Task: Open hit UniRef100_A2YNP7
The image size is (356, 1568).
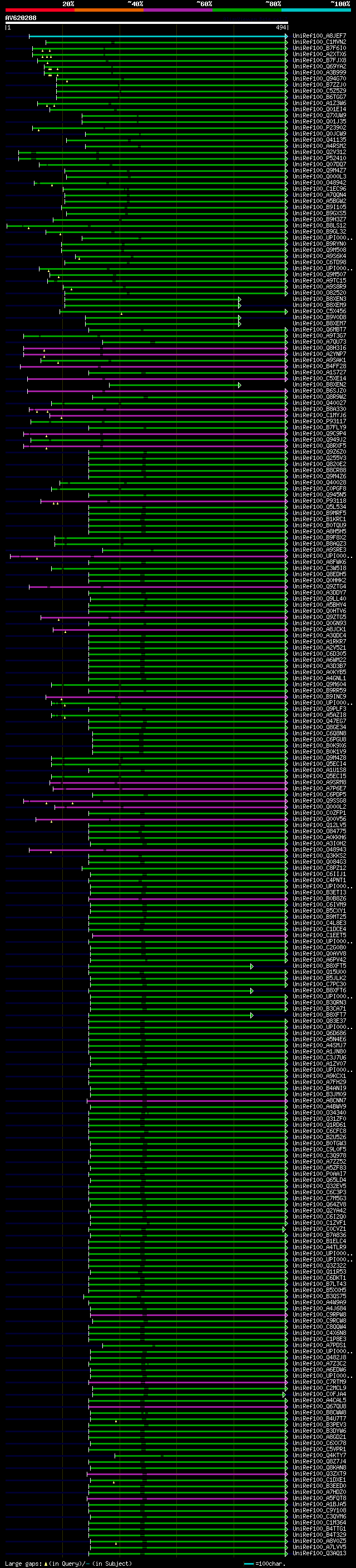Action: click(x=319, y=354)
